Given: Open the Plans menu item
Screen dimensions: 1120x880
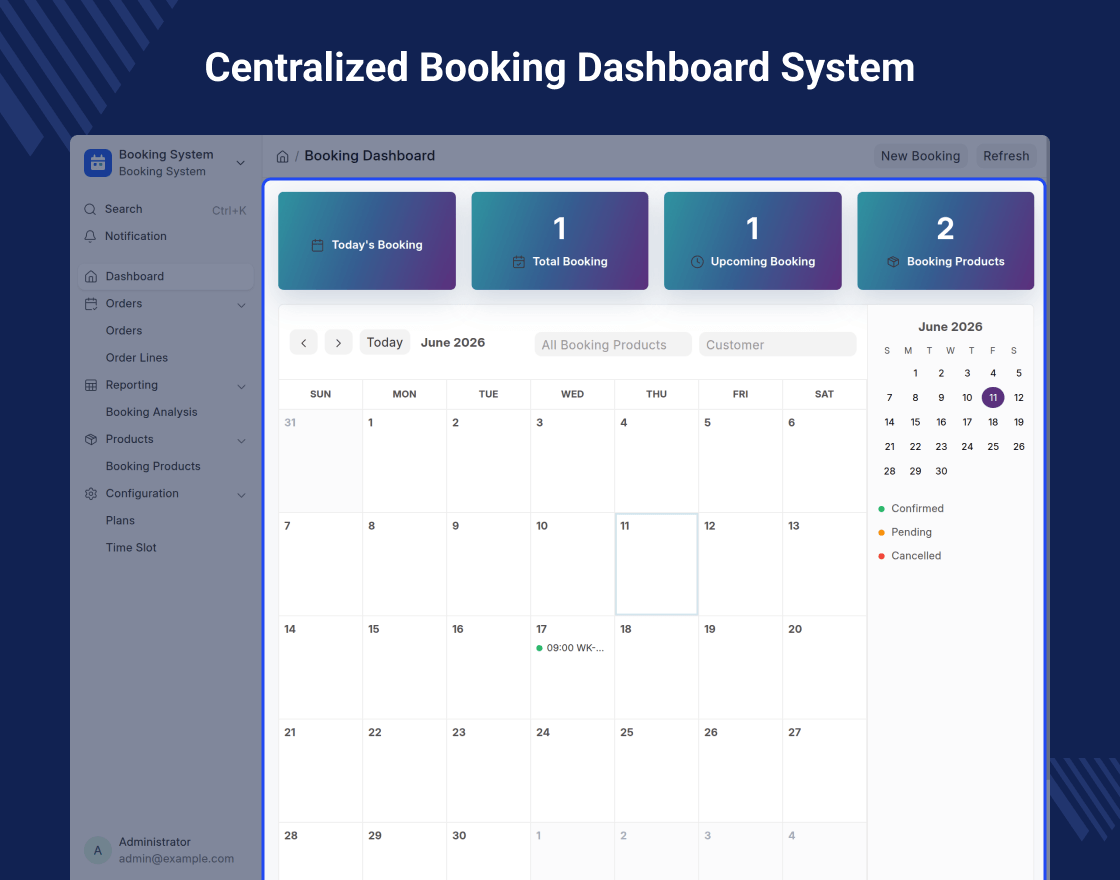Looking at the screenshot, I should point(120,521).
